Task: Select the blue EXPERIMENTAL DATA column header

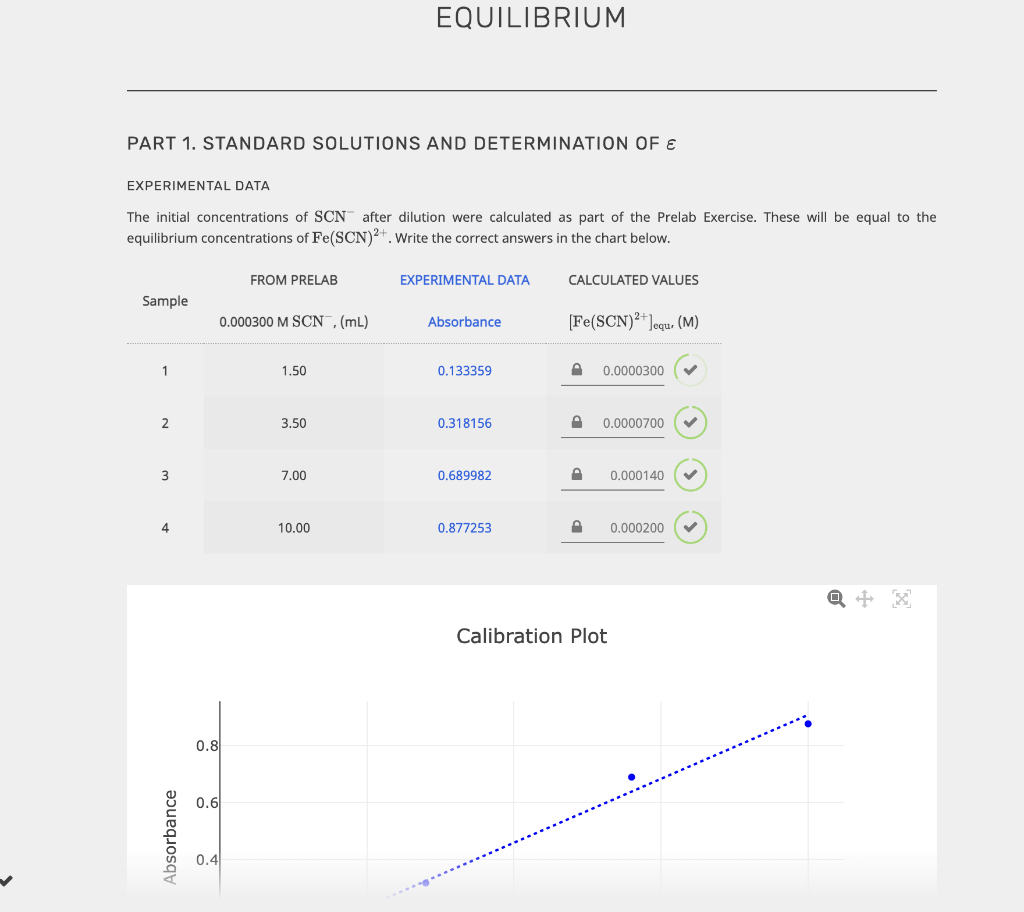Action: [465, 280]
